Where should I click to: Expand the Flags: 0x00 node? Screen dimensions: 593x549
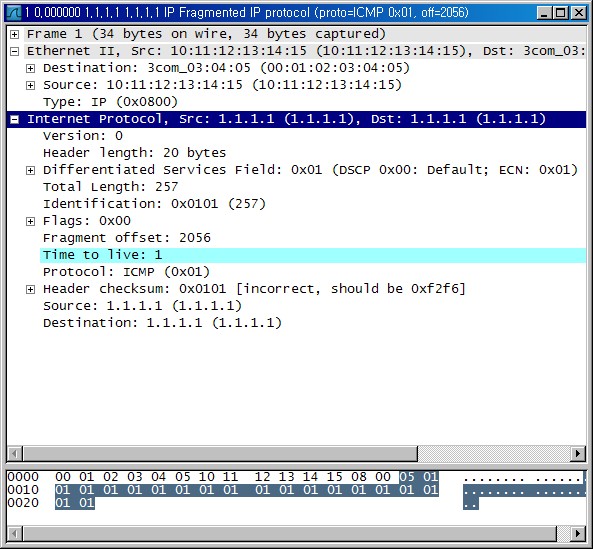click(x=30, y=221)
